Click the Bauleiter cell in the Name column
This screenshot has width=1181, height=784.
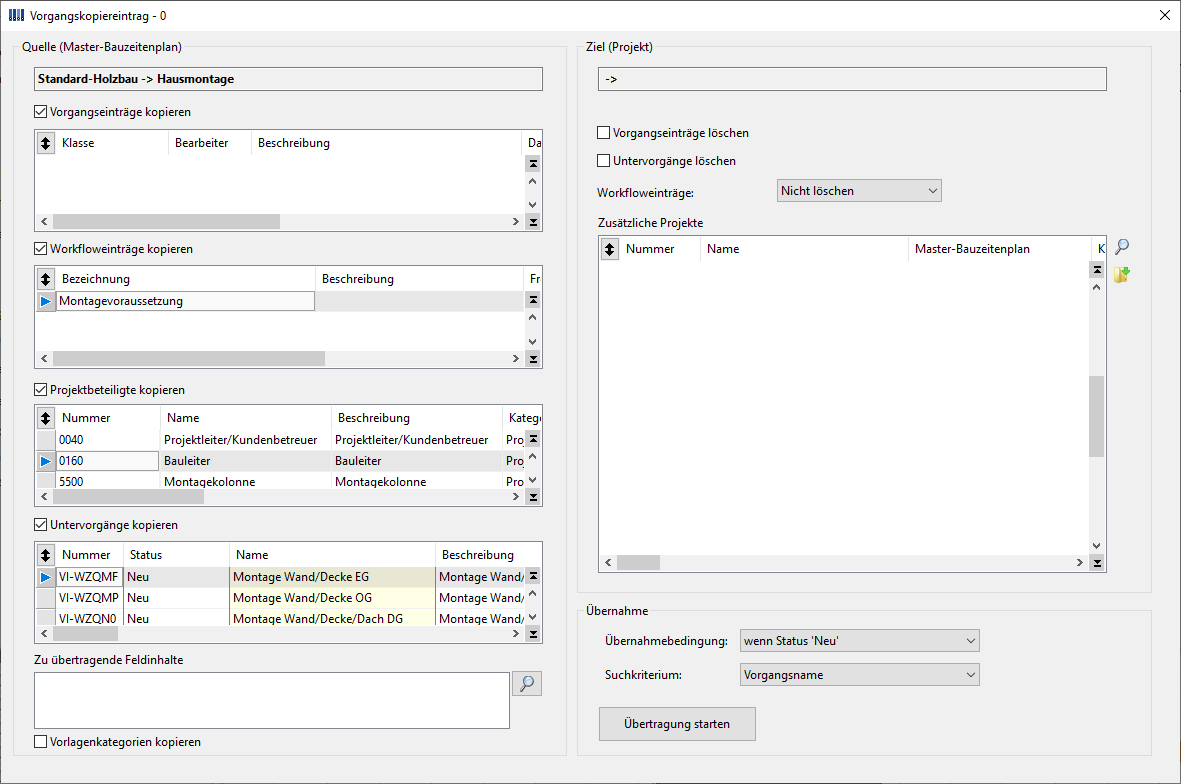[x=246, y=461]
